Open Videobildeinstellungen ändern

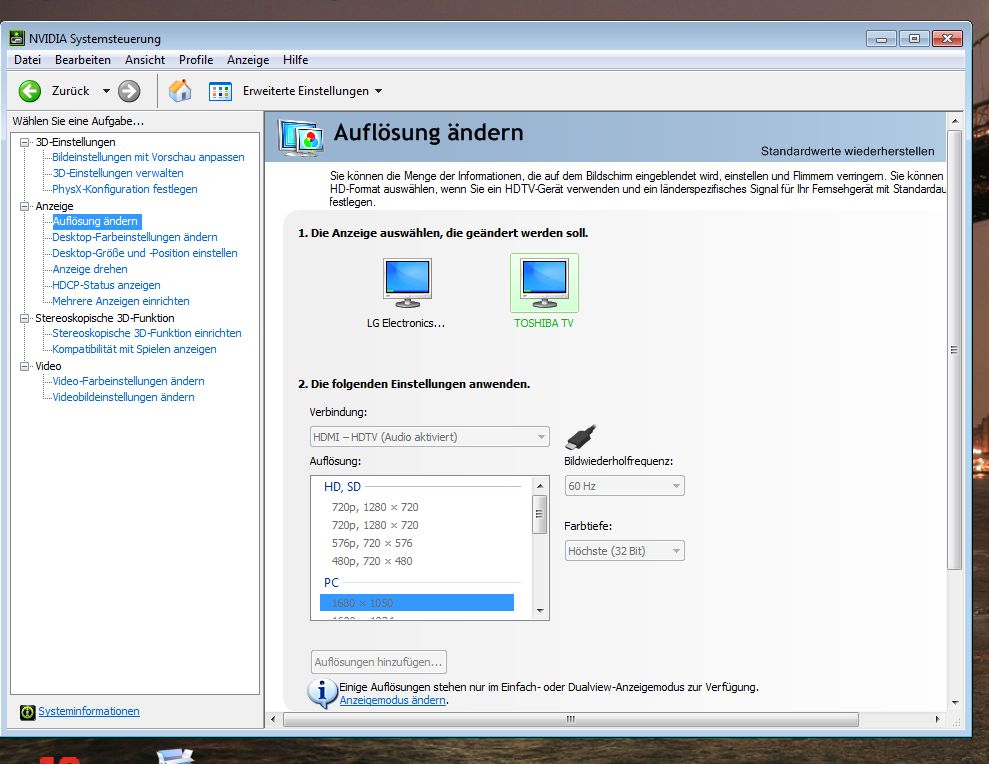tap(123, 397)
